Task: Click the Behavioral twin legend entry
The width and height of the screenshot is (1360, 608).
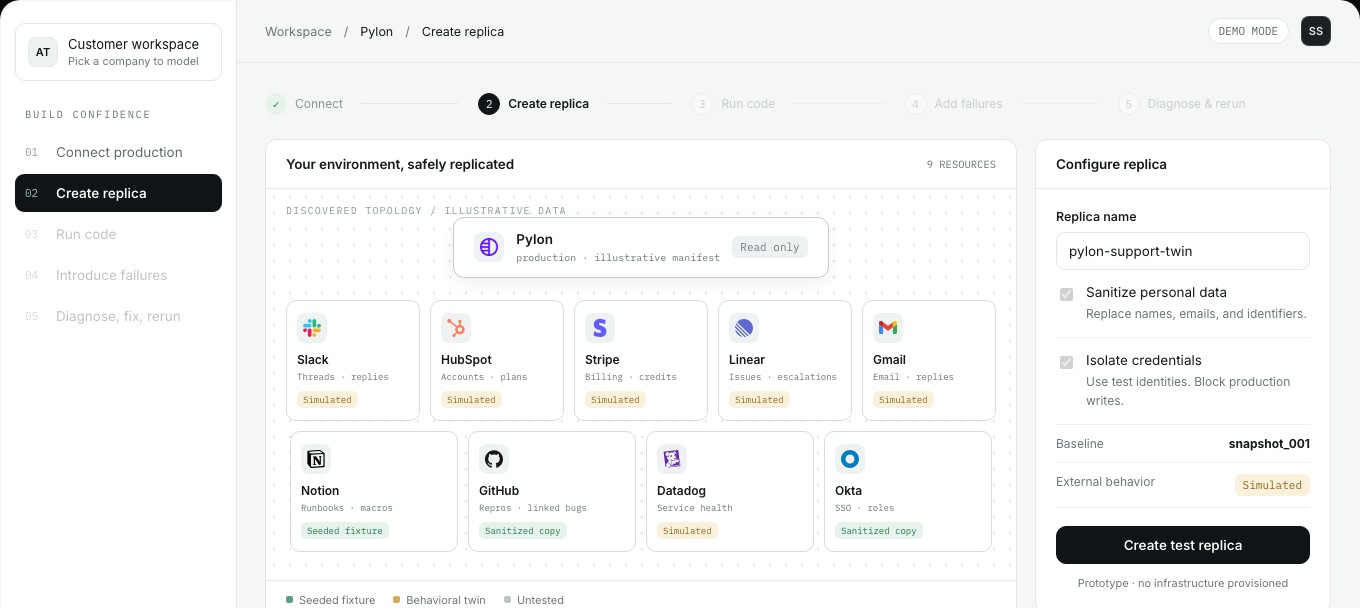Action: click(439, 600)
